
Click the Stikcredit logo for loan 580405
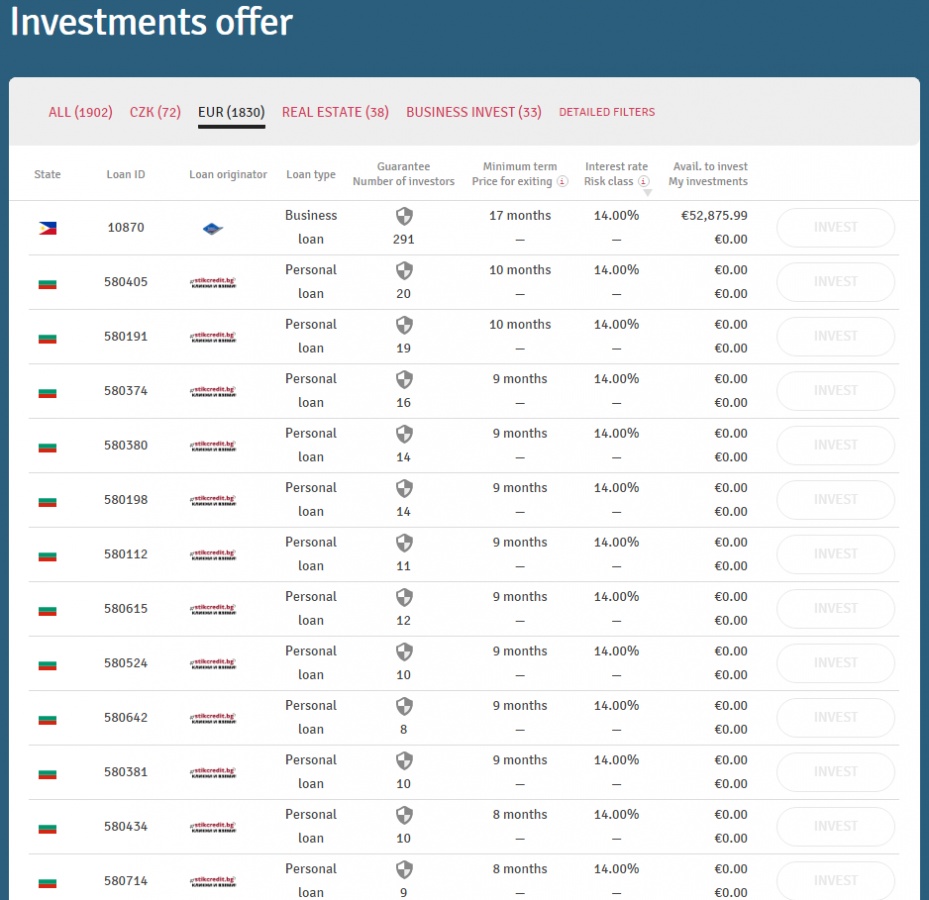(x=213, y=283)
